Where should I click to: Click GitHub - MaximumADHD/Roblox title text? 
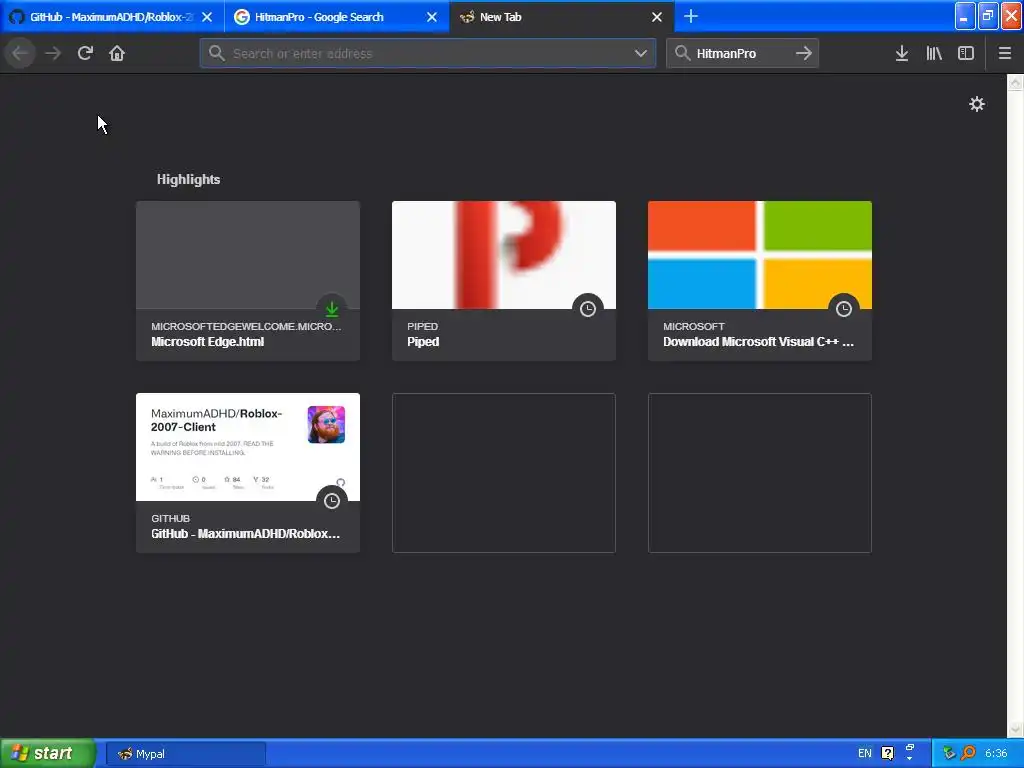tap(246, 534)
